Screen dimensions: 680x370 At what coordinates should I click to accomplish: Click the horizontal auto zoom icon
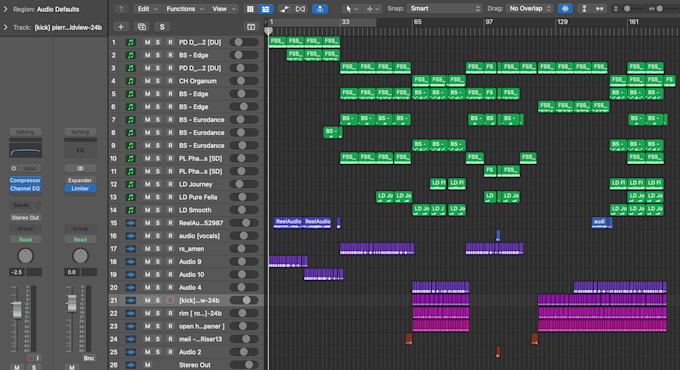599,9
